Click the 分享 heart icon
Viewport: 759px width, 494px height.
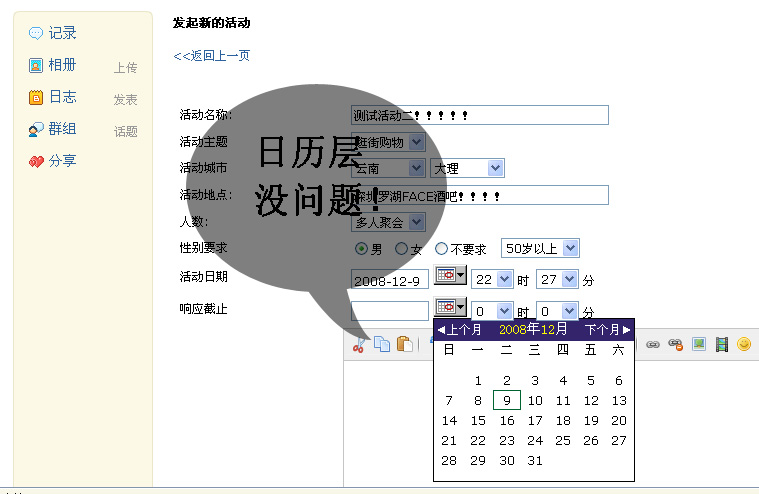(36, 161)
